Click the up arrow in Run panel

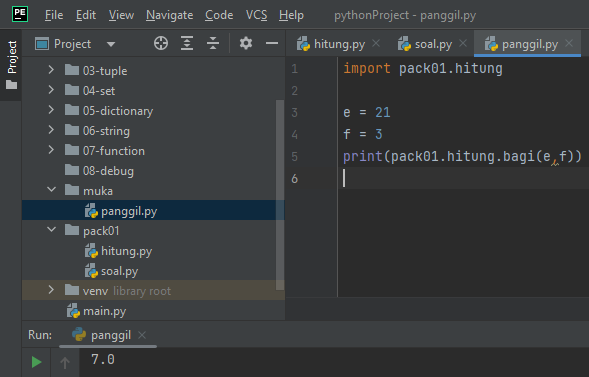[65, 362]
